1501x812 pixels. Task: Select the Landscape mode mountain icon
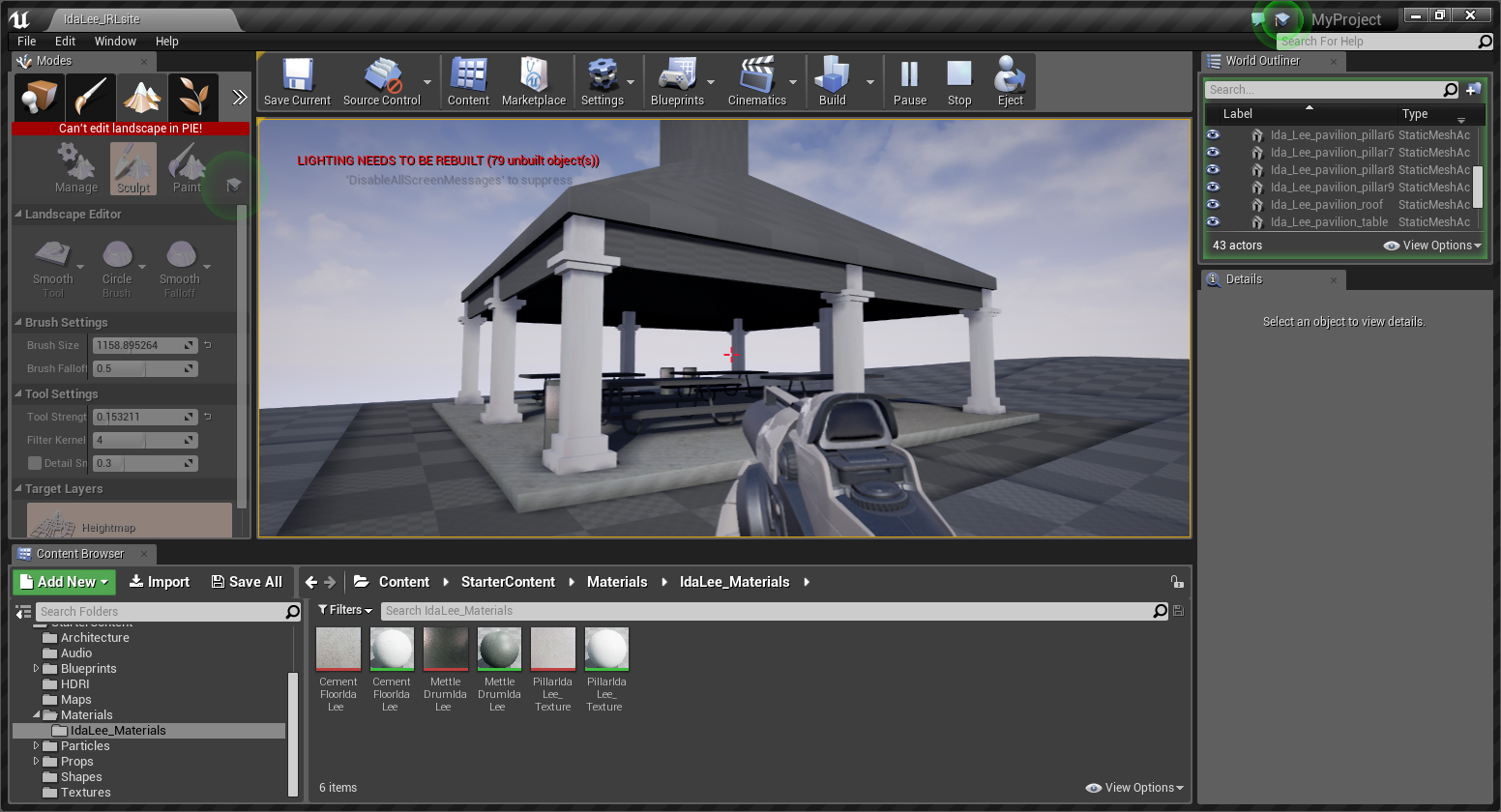142,97
